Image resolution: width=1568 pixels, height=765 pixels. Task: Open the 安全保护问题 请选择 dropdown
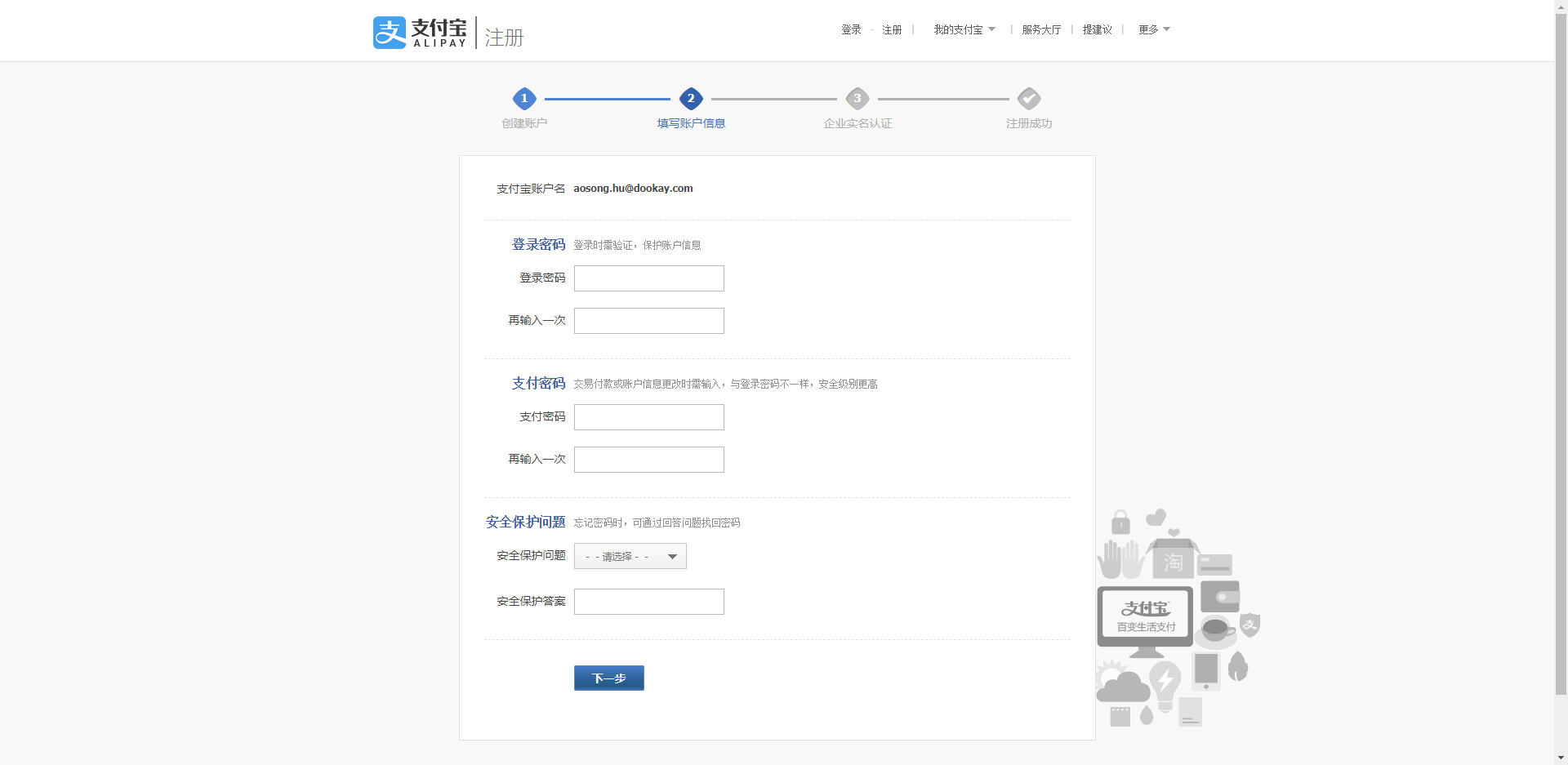630,556
